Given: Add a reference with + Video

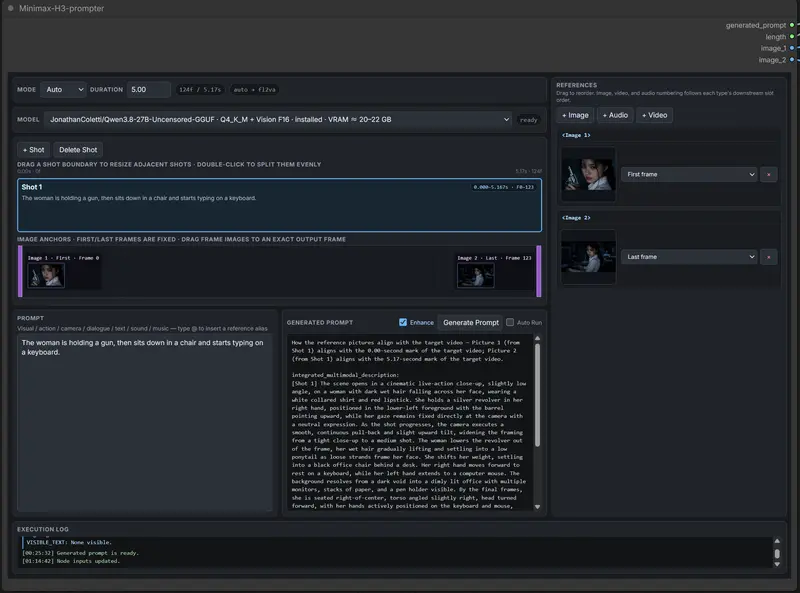Looking at the screenshot, I should [655, 115].
